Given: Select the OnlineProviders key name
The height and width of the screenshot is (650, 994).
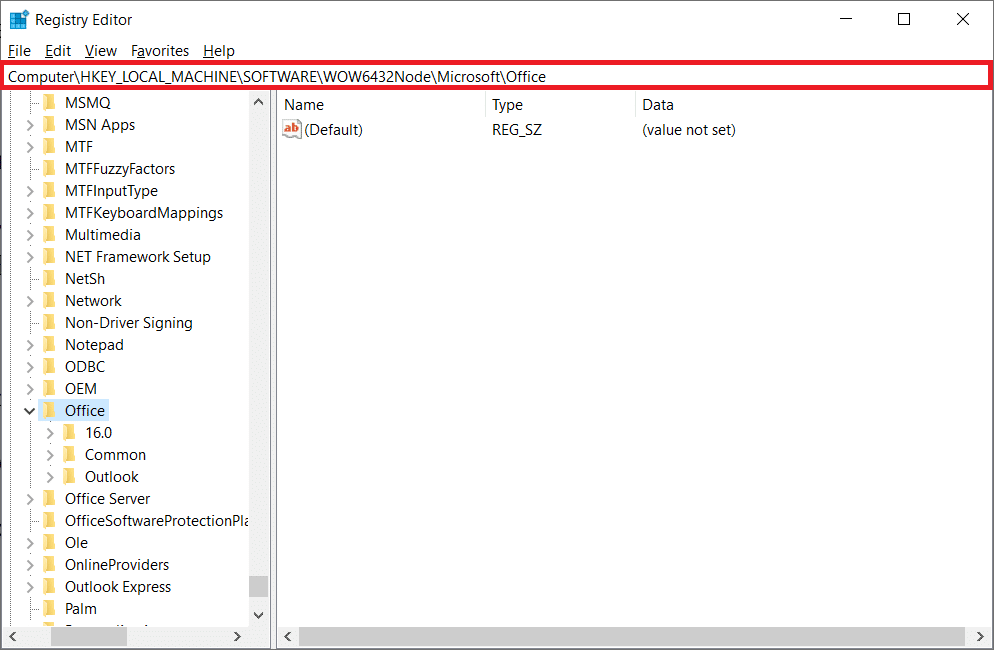Looking at the screenshot, I should click(117, 565).
